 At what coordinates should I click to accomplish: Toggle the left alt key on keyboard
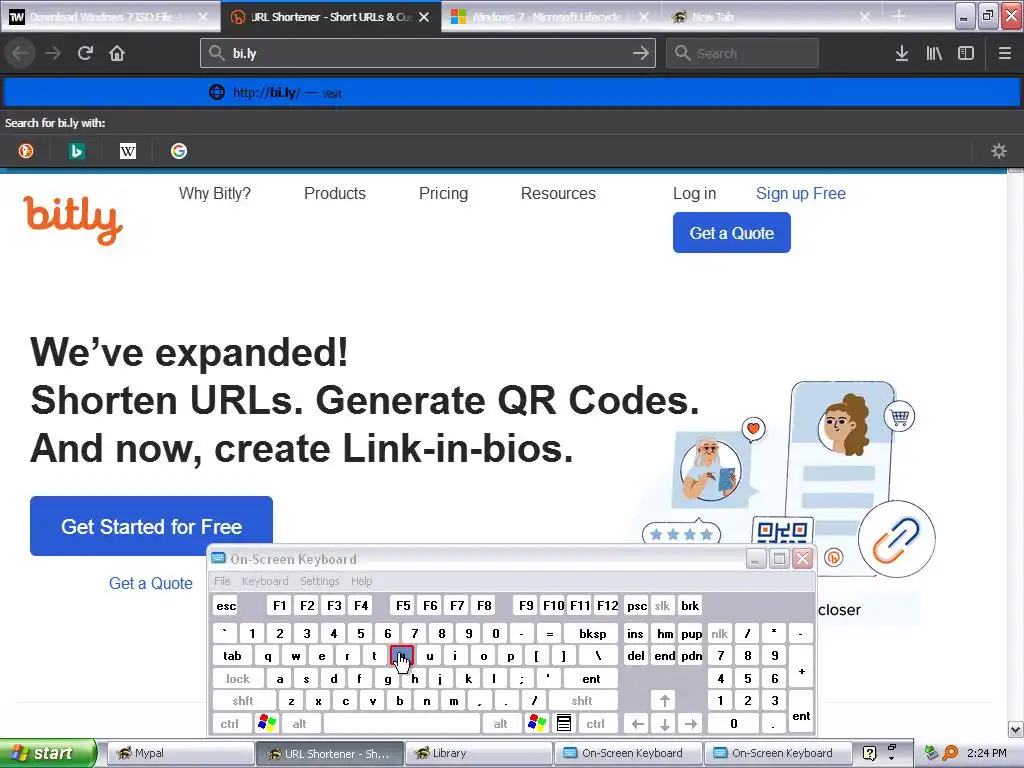coord(300,723)
